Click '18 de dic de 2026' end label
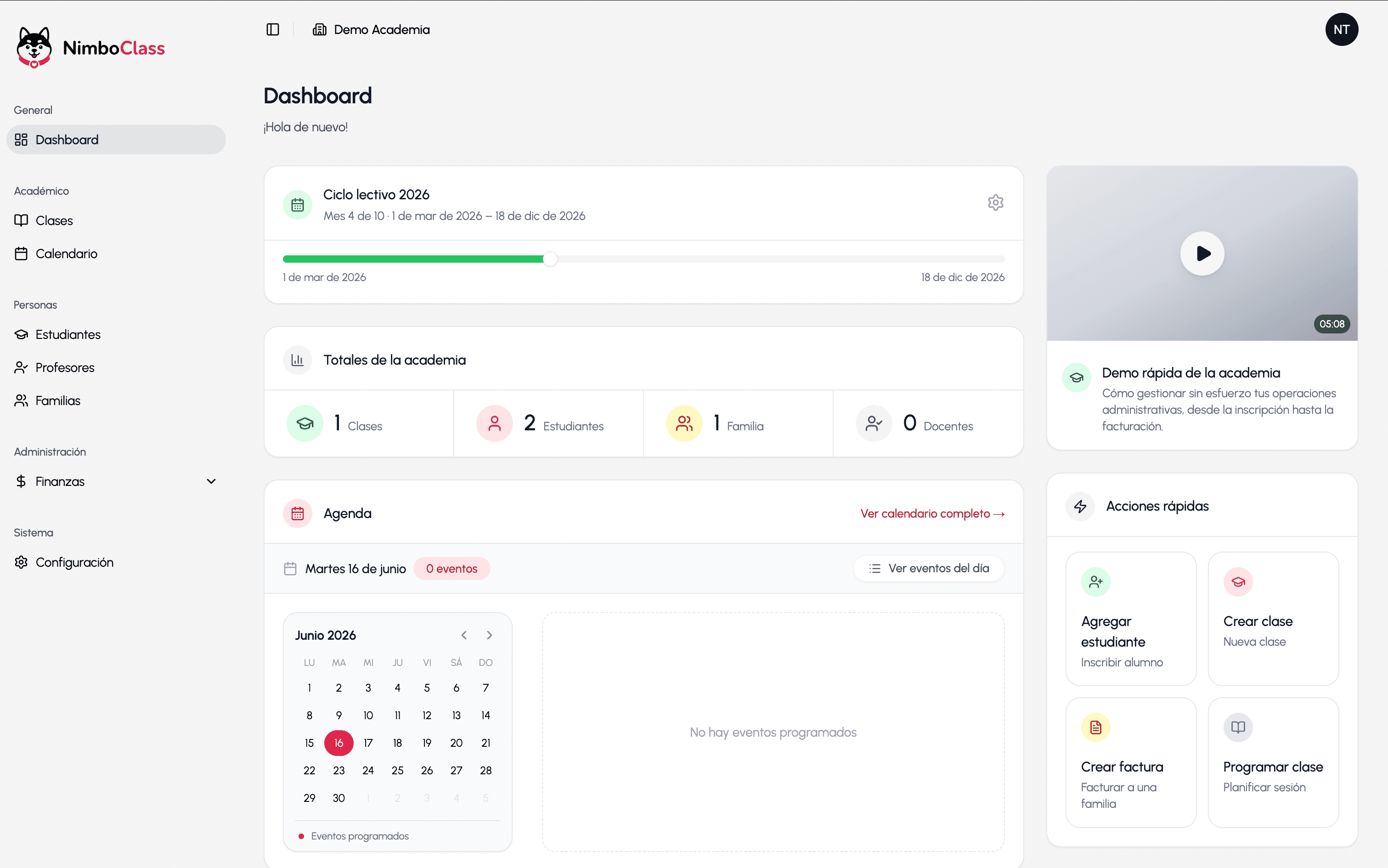The image size is (1388, 868). point(963,277)
